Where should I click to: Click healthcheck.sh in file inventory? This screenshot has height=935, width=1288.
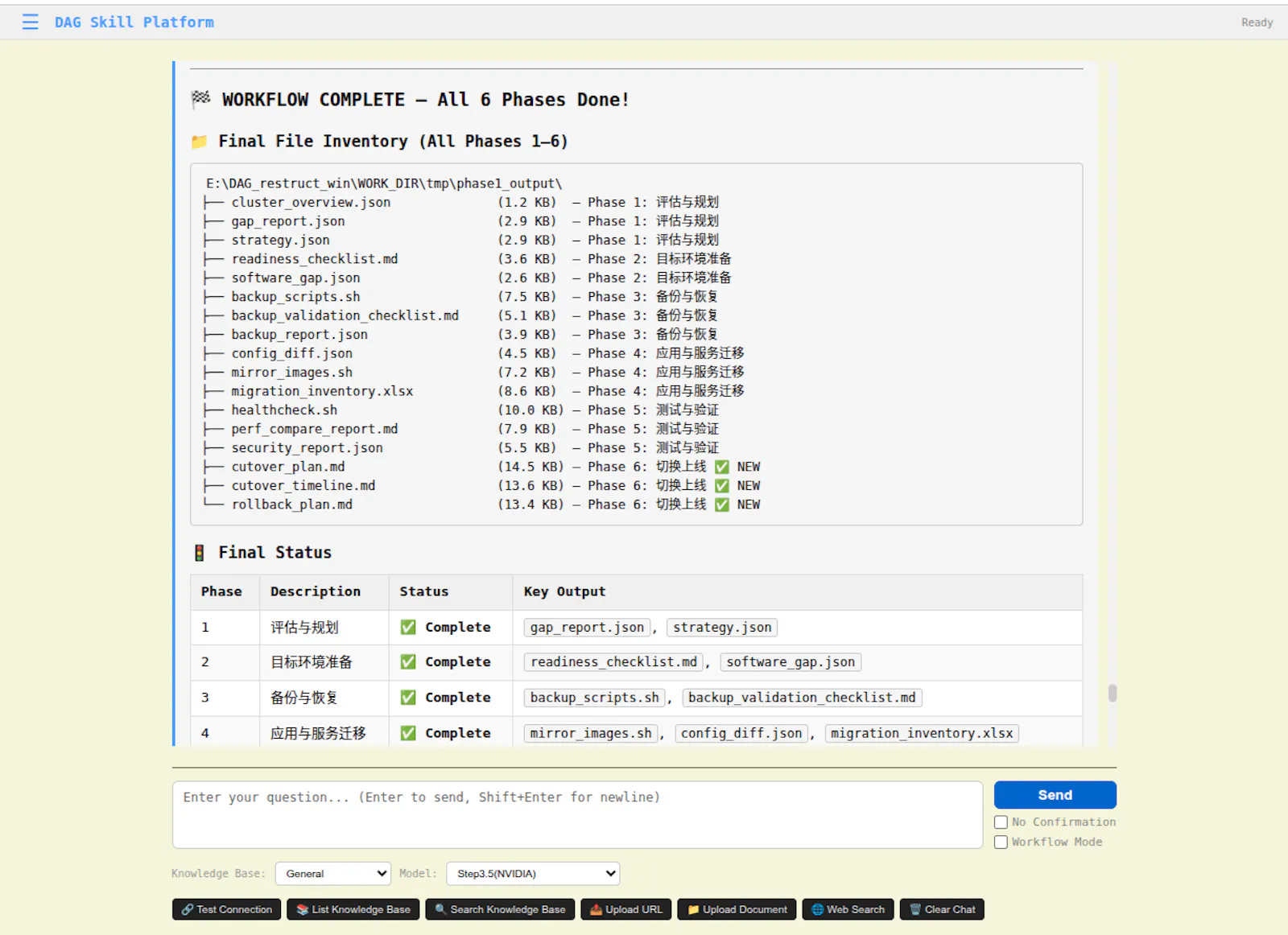point(284,410)
